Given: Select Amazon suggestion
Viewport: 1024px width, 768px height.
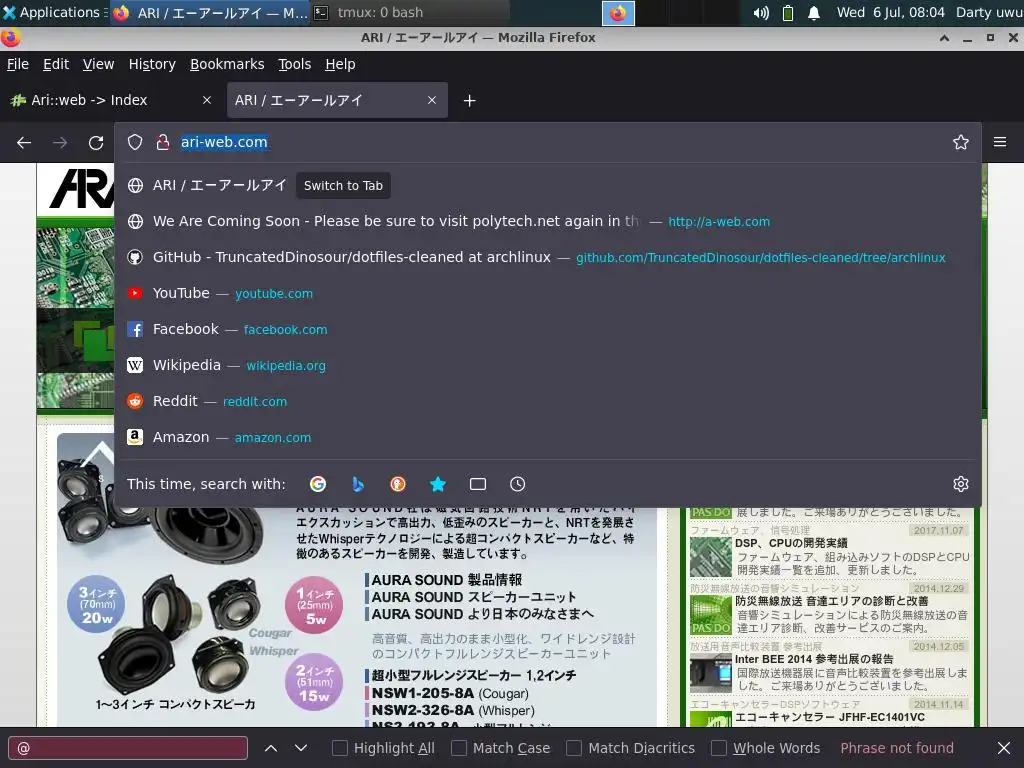Looking at the screenshot, I should point(547,437).
